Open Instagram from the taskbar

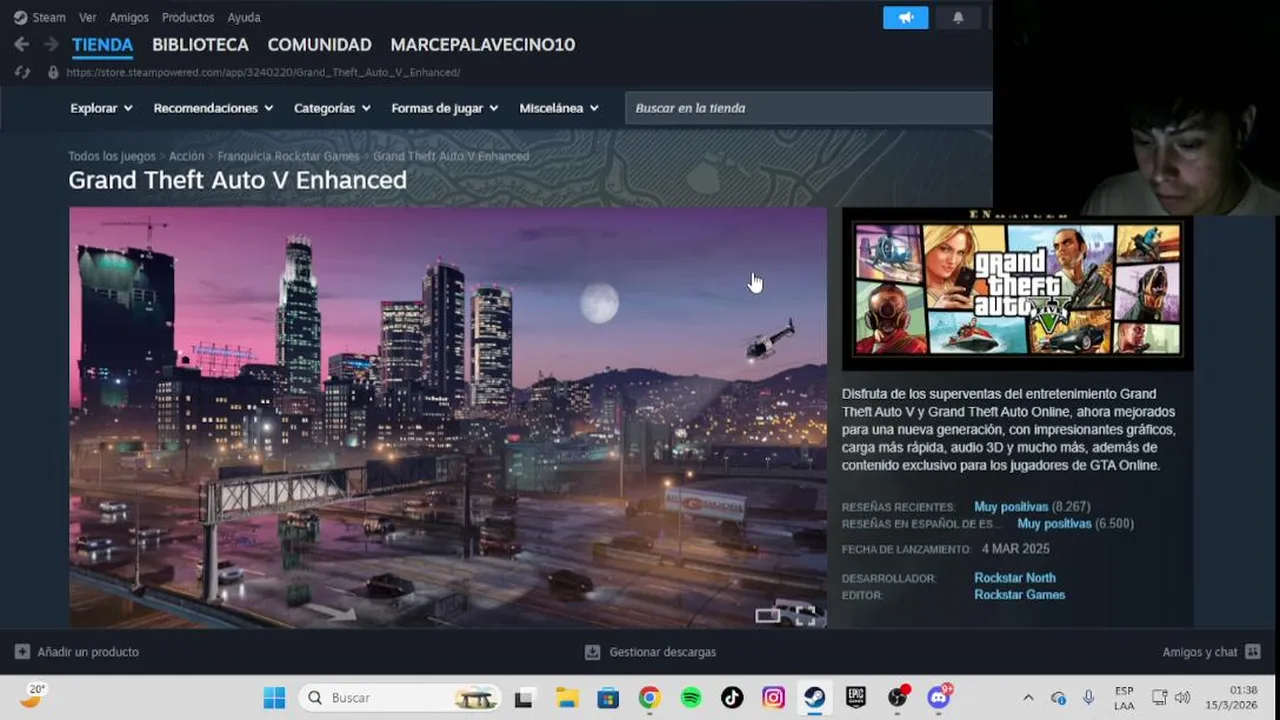[773, 698]
